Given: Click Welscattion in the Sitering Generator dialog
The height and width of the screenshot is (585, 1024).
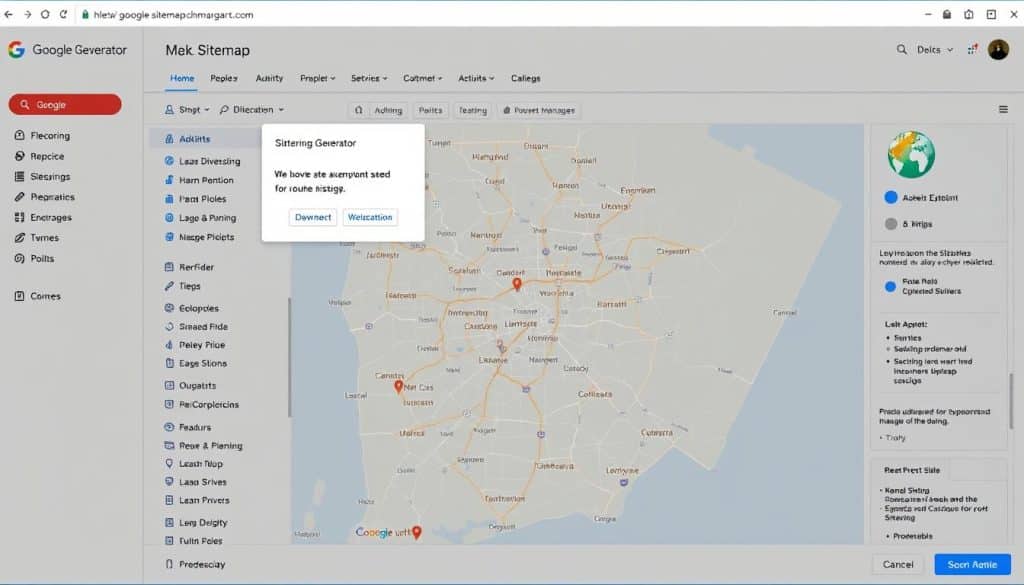Looking at the screenshot, I should (370, 217).
